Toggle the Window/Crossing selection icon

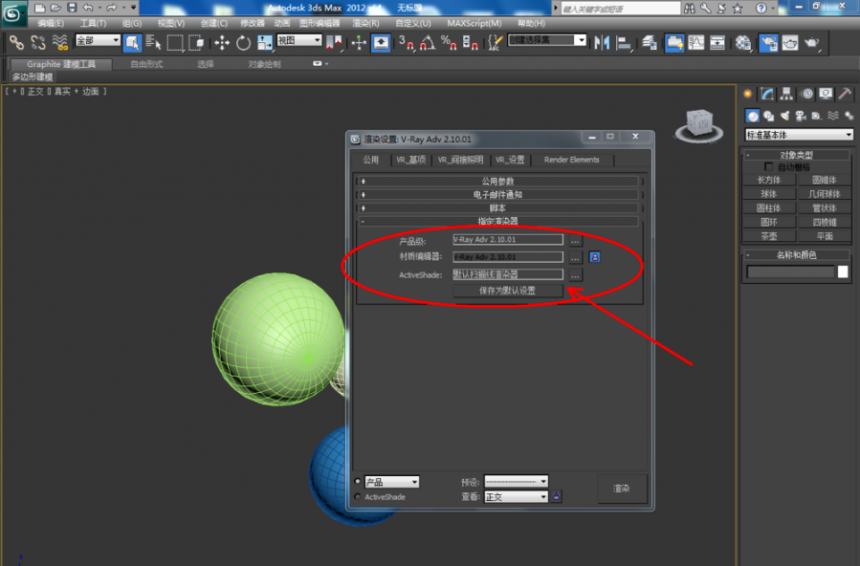tap(196, 42)
